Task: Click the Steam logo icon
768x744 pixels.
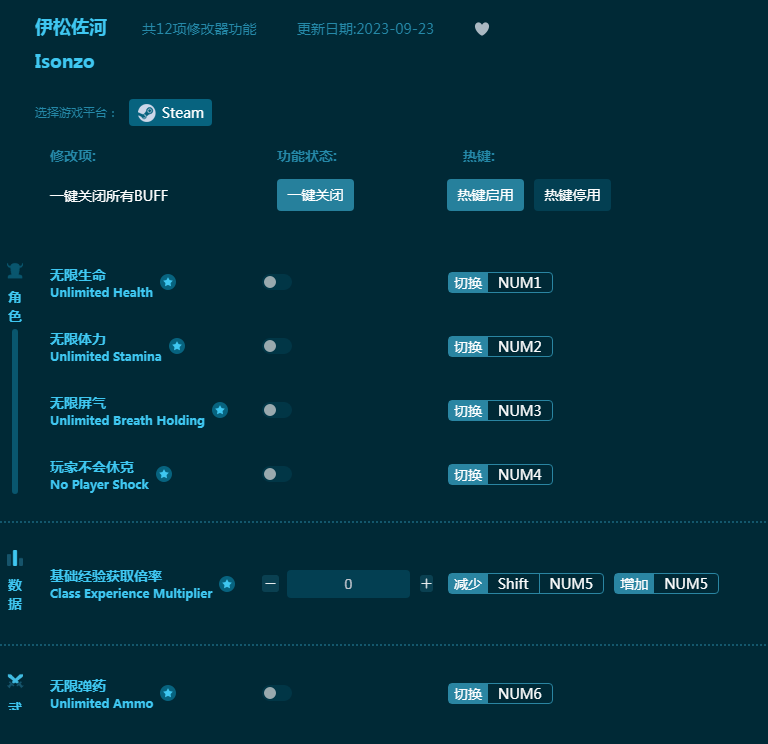Action: click(146, 113)
